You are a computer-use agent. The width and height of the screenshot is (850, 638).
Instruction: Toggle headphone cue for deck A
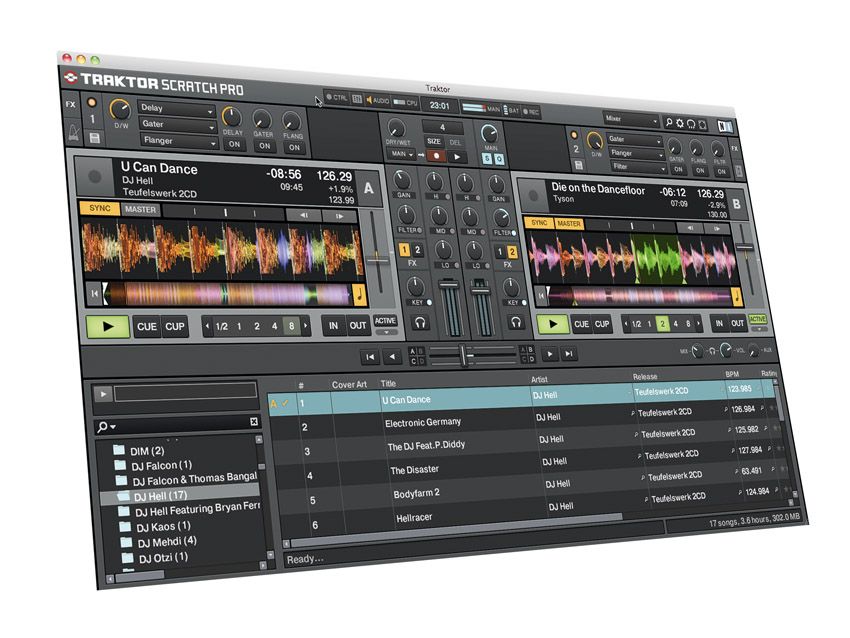420,323
